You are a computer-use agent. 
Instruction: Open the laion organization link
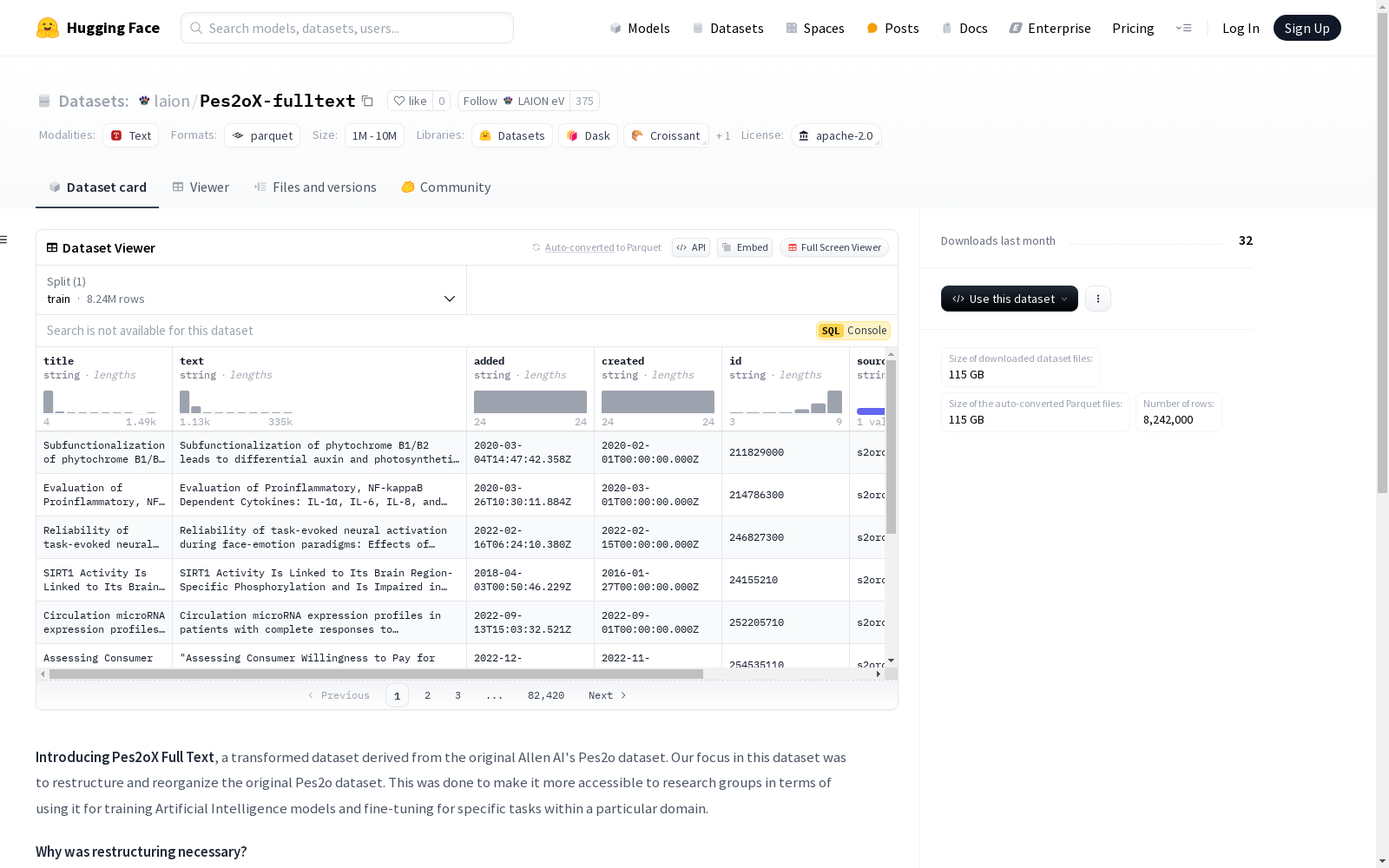[x=172, y=101]
